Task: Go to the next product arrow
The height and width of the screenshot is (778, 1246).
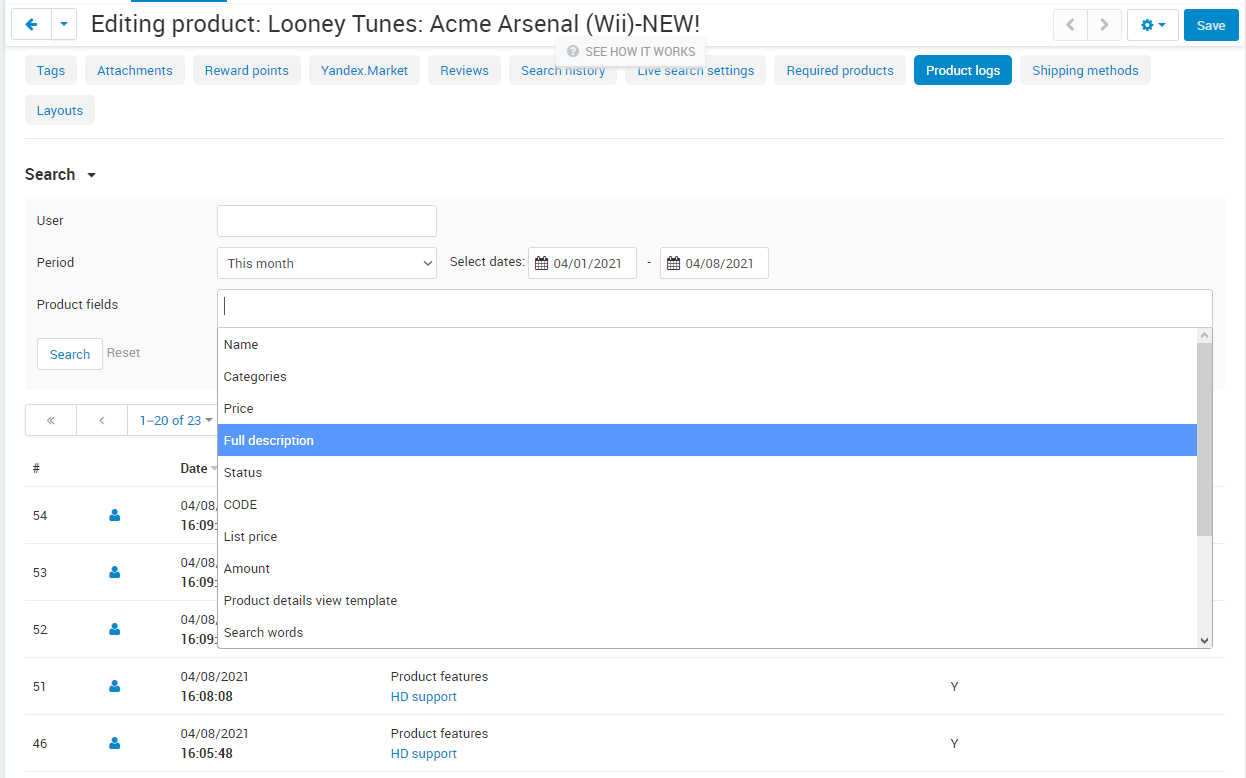Action: tap(1104, 25)
